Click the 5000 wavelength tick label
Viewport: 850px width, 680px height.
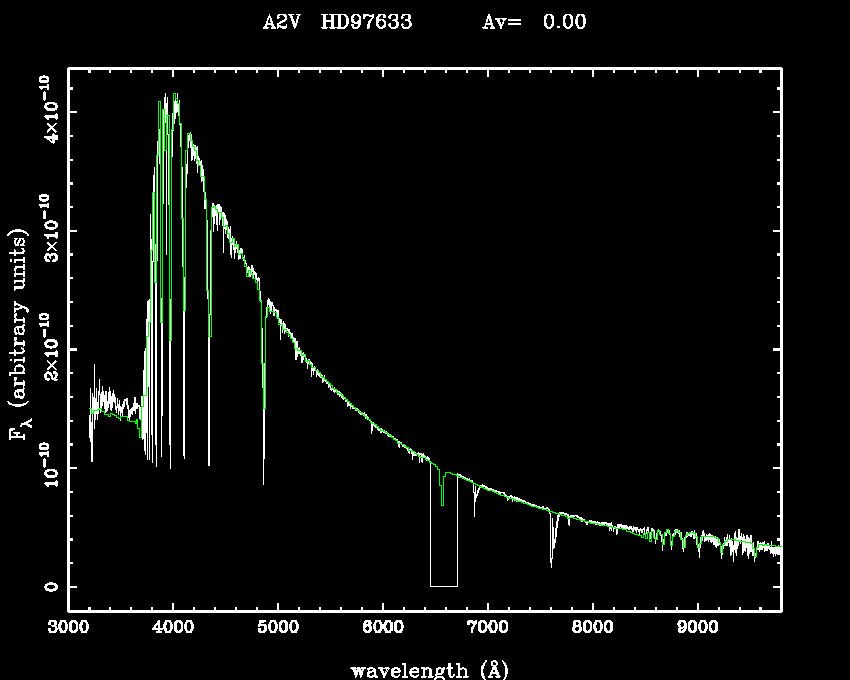[278, 629]
